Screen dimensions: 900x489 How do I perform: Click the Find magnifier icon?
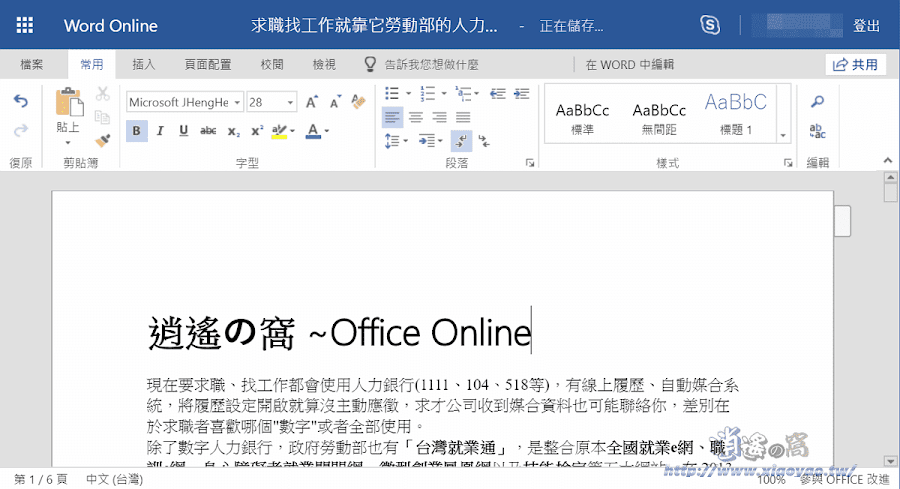tap(817, 102)
